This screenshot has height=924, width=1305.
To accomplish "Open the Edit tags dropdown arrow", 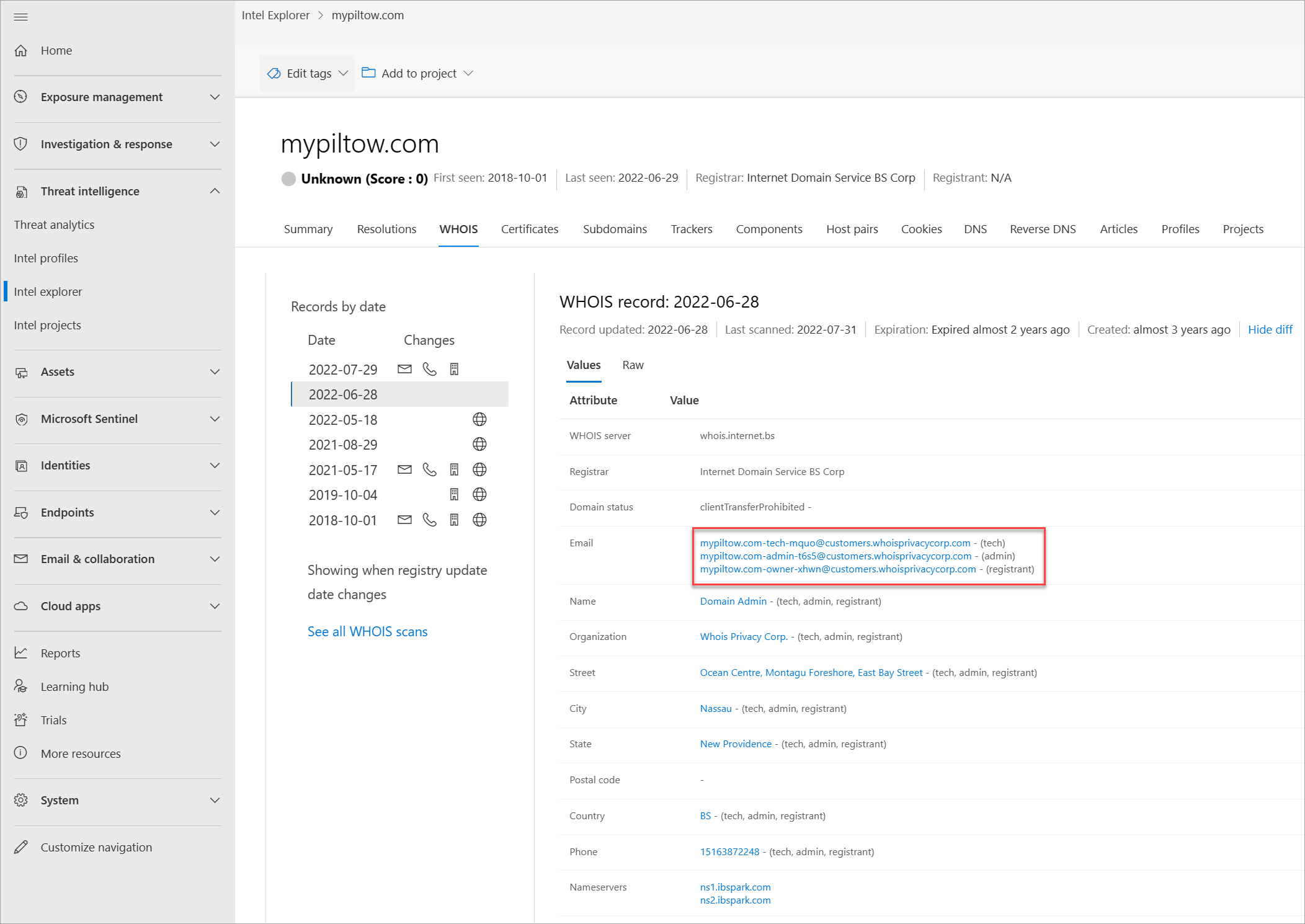I will coord(343,73).
